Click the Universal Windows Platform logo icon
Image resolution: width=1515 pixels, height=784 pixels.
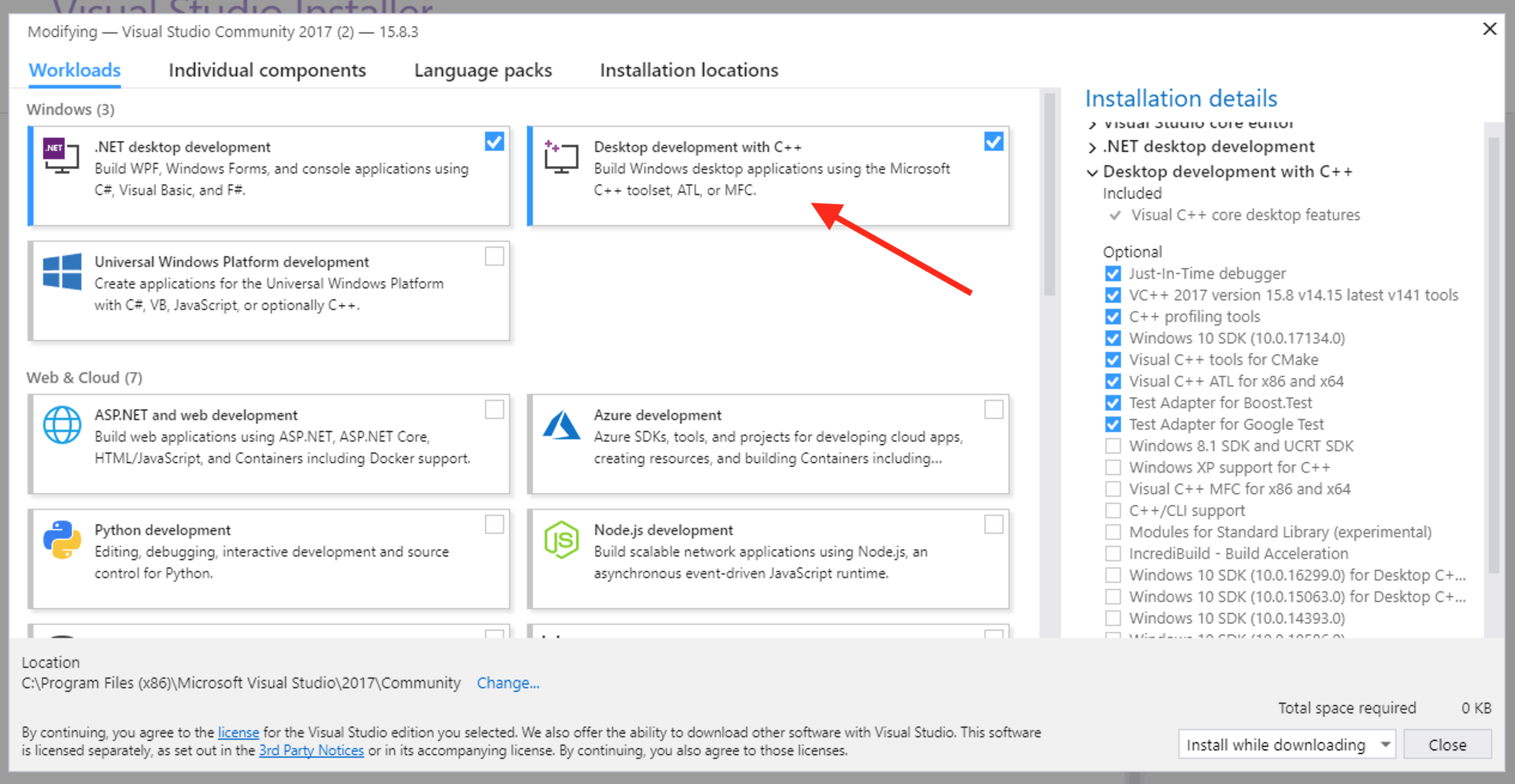click(x=62, y=271)
